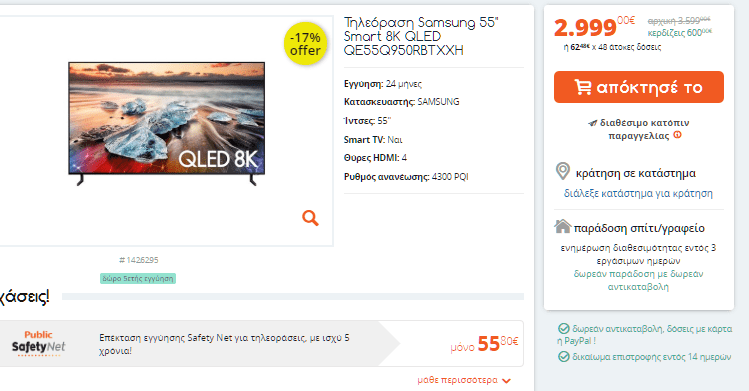Click the 48 άτοκες δόσεις installment text
This screenshot has height=391, width=749.
pos(630,47)
